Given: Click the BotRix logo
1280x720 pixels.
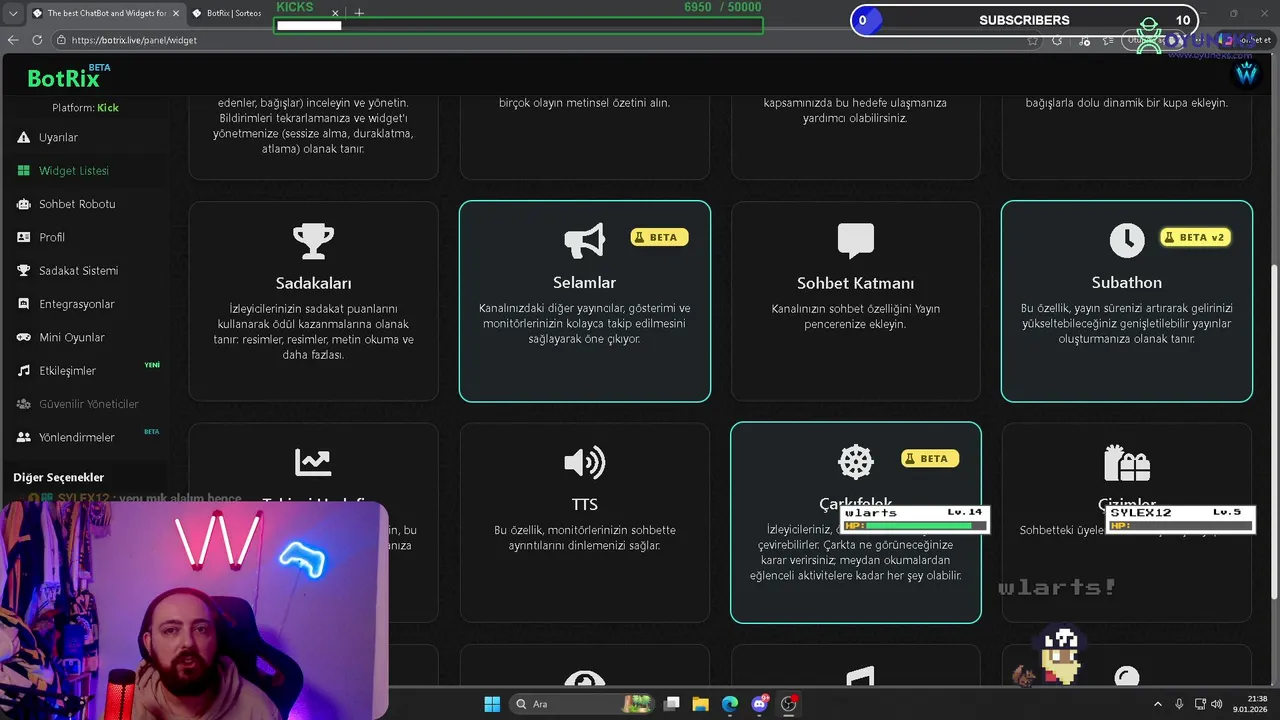Looking at the screenshot, I should [x=63, y=79].
